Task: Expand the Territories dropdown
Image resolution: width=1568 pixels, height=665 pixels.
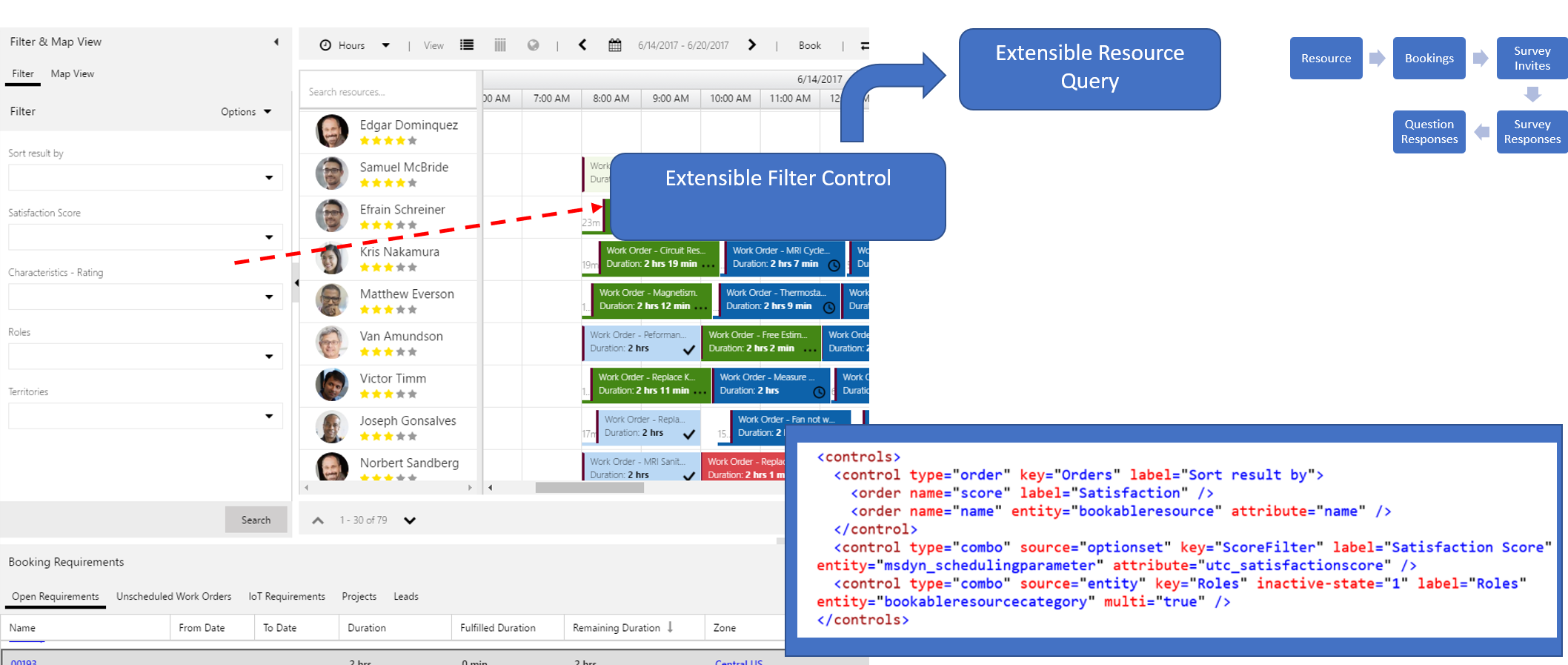Action: coord(269,416)
